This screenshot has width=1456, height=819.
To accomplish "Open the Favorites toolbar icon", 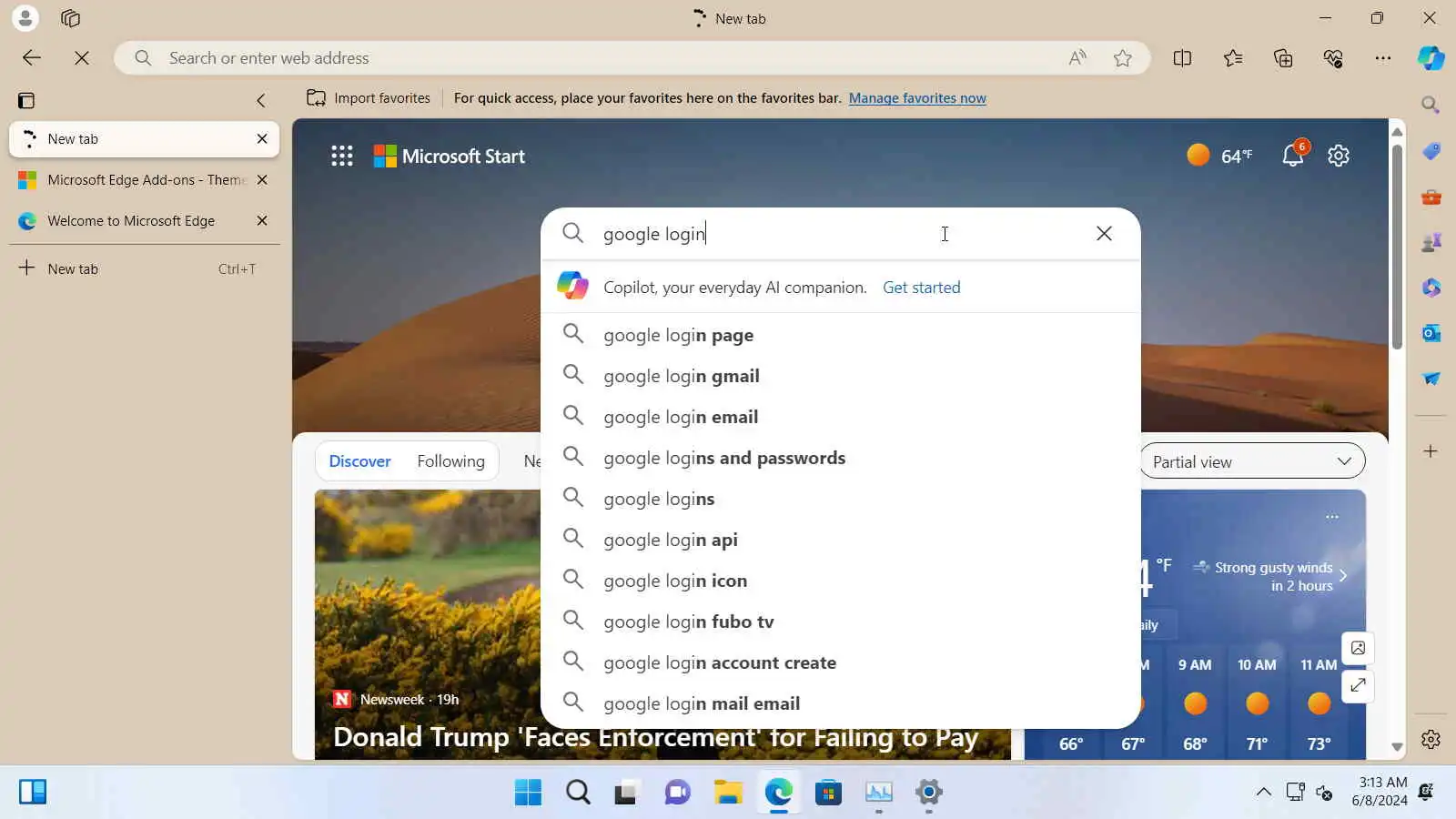I will coord(1233,58).
